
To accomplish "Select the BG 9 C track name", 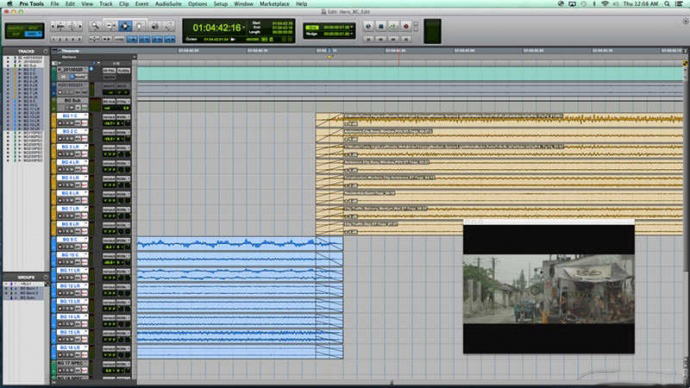I will 70,240.
